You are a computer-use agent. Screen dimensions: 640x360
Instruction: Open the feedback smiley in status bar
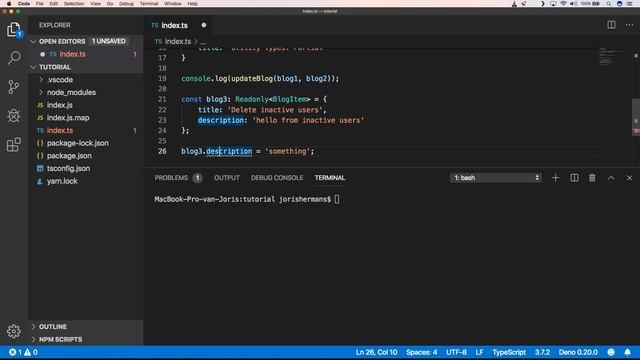coord(611,352)
